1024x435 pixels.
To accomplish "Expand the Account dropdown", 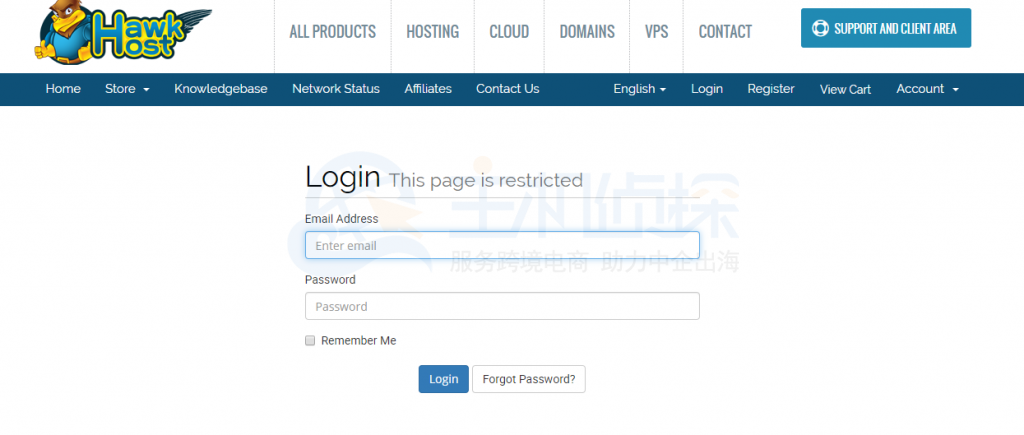I will (927, 89).
